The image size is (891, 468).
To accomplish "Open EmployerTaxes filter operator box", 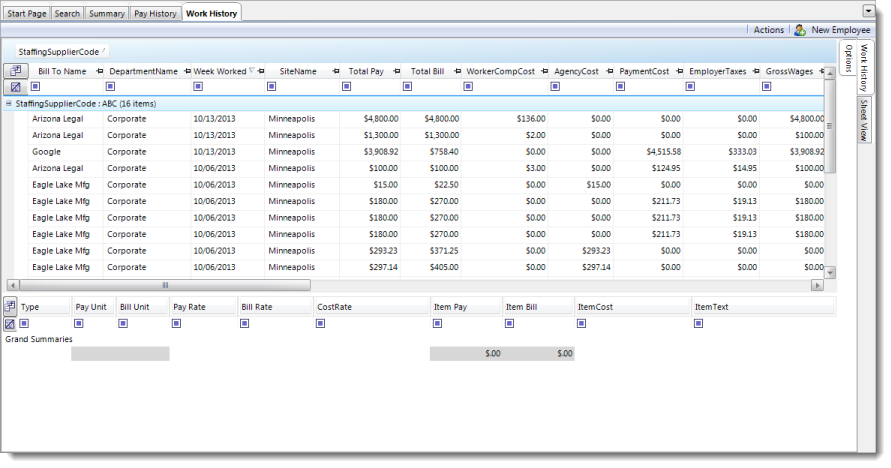I will [690, 86].
